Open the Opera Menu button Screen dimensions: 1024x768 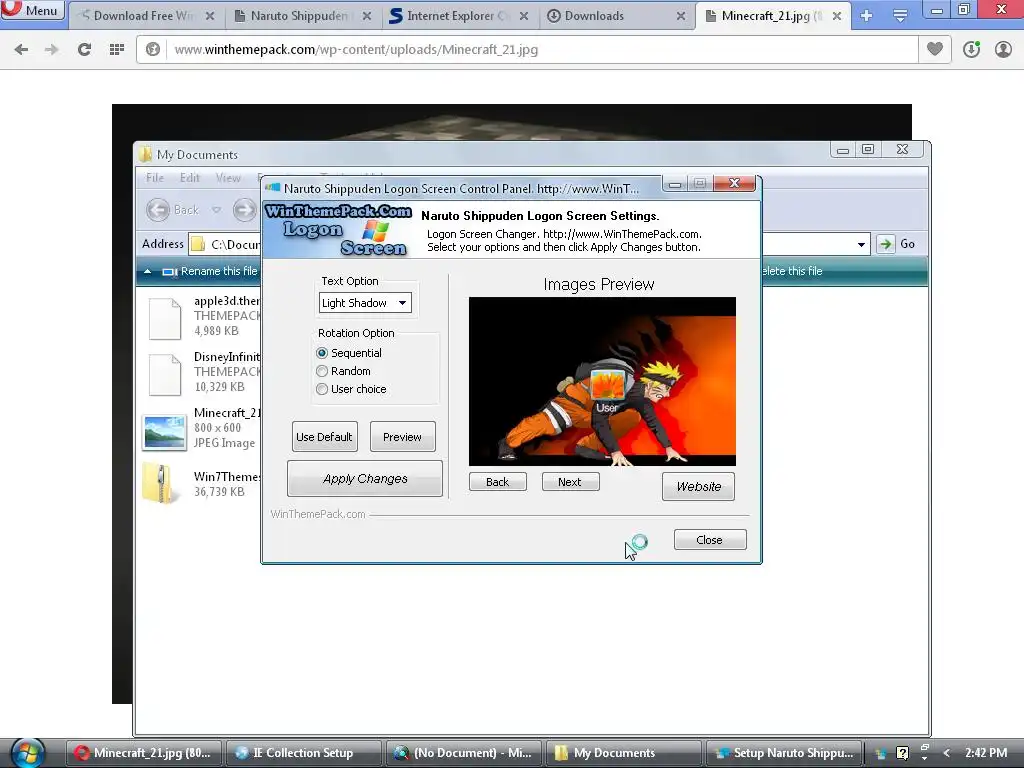(31, 10)
